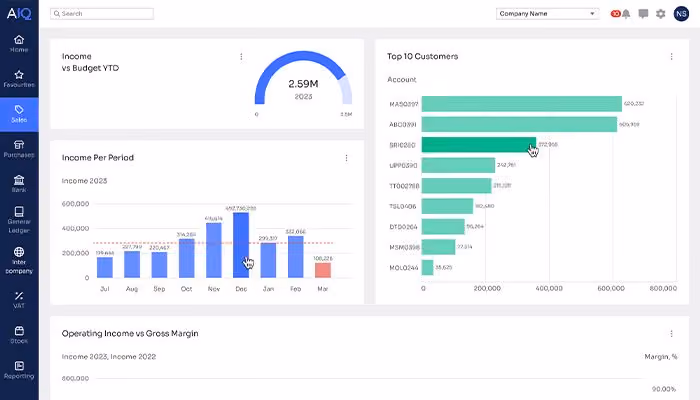Image resolution: width=700 pixels, height=400 pixels.
Task: Click the Account axis label
Action: tap(401, 79)
